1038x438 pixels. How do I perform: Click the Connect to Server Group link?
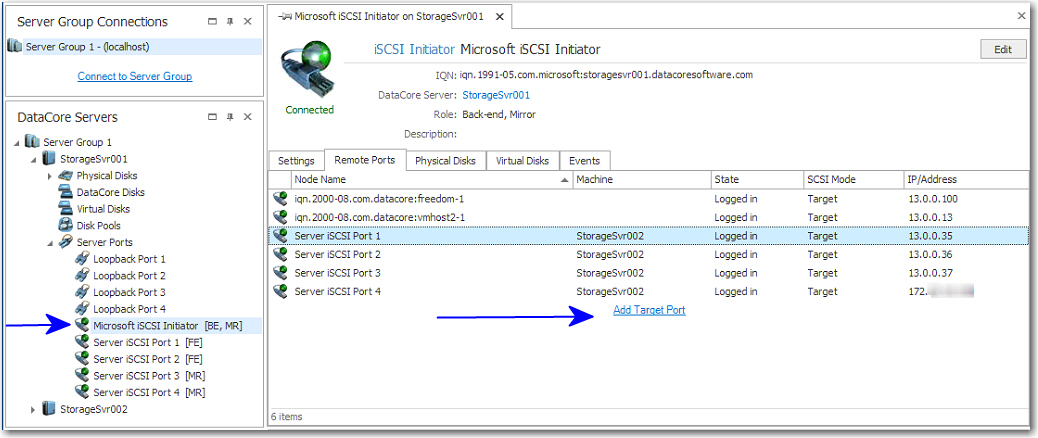135,76
